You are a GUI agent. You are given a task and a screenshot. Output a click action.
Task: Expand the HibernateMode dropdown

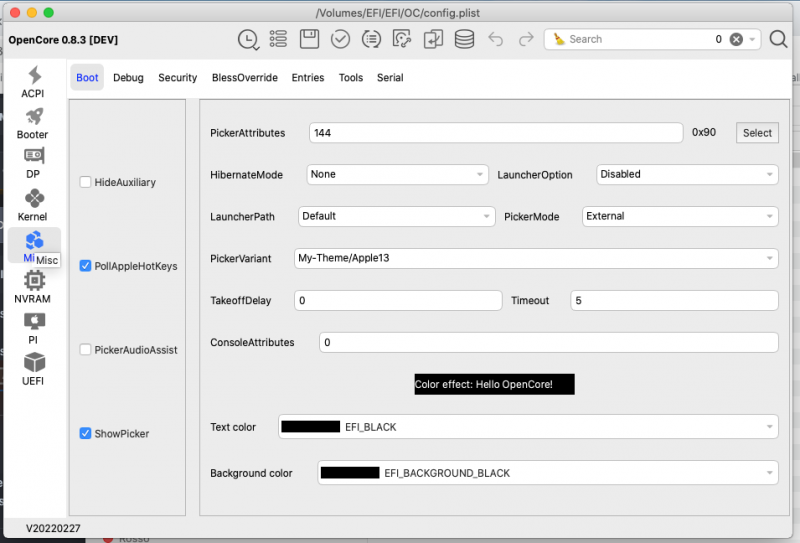[397, 174]
